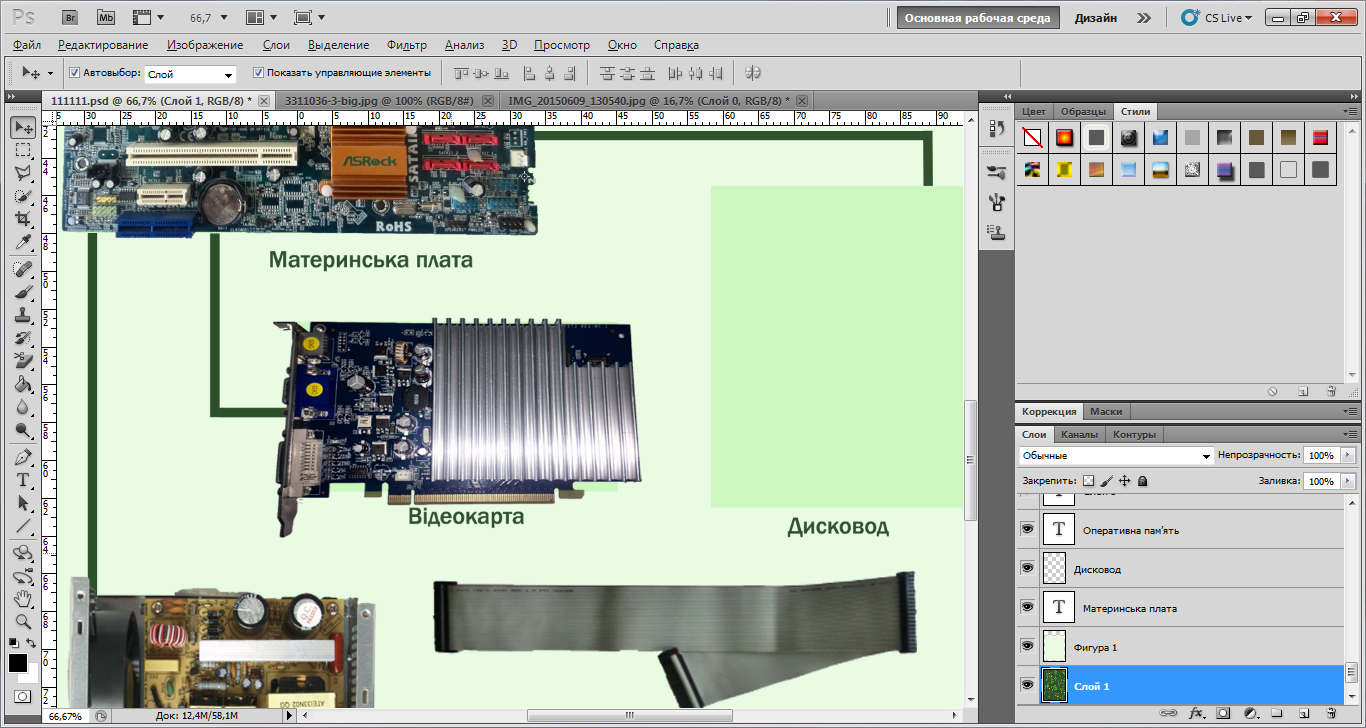This screenshot has width=1366, height=728.
Task: Delete layer using the Layers panel trash icon
Action: point(1331,714)
